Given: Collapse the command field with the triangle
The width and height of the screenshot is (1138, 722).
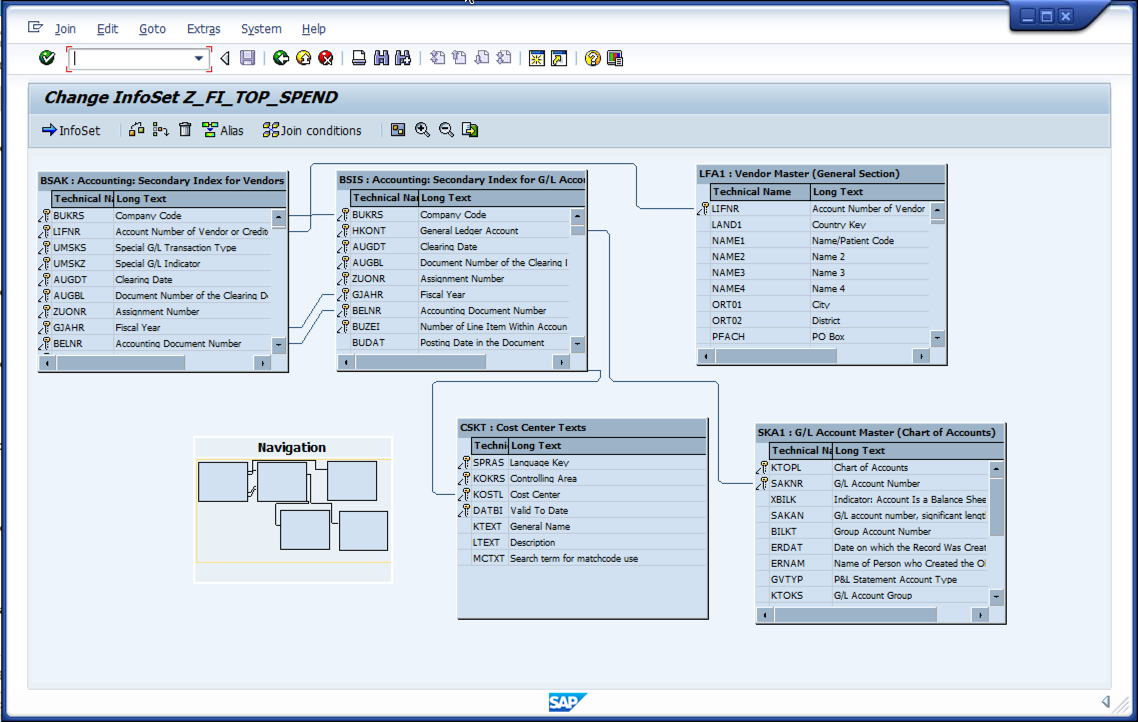Looking at the screenshot, I should tap(225, 58).
